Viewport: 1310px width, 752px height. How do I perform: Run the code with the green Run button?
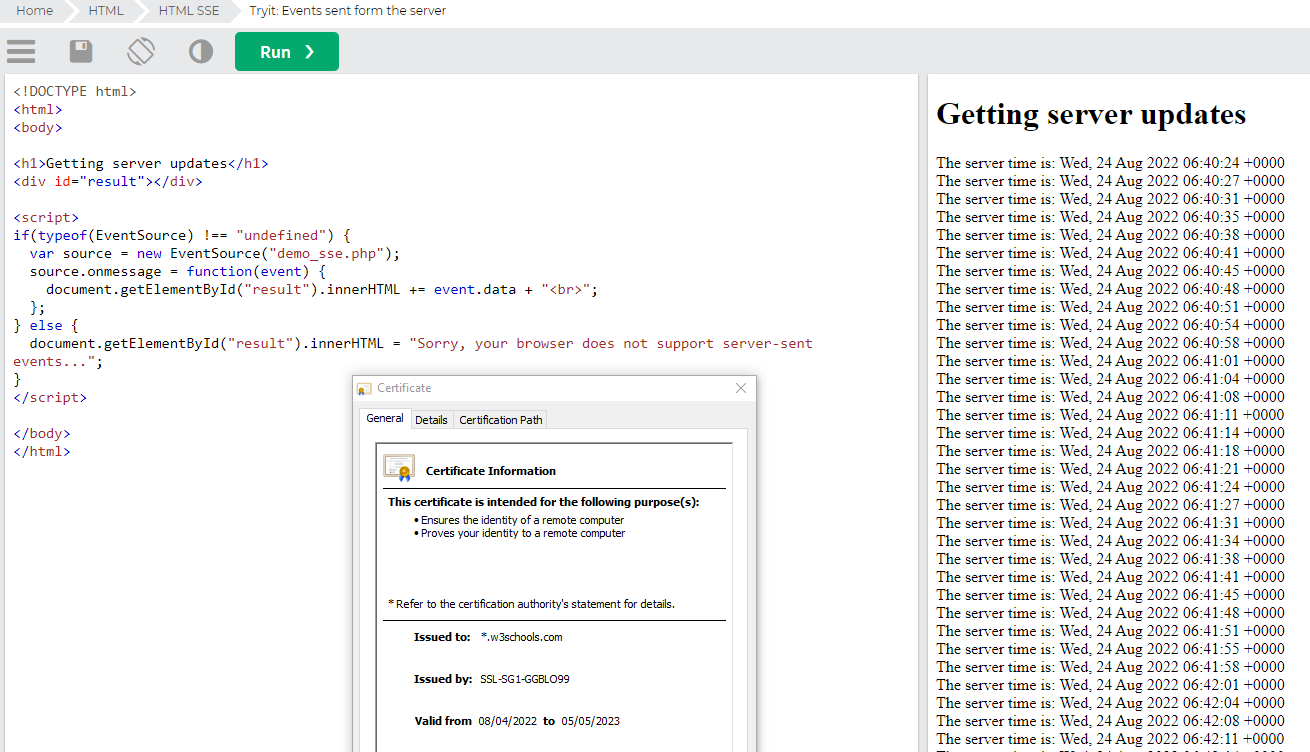pyautogui.click(x=287, y=52)
